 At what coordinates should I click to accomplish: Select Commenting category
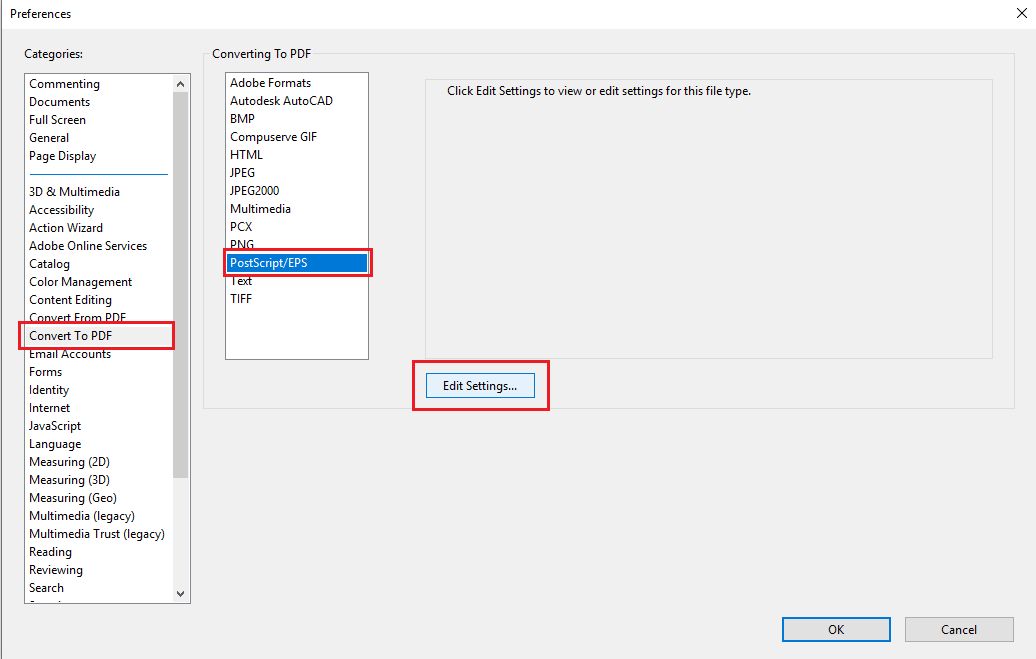(x=64, y=84)
